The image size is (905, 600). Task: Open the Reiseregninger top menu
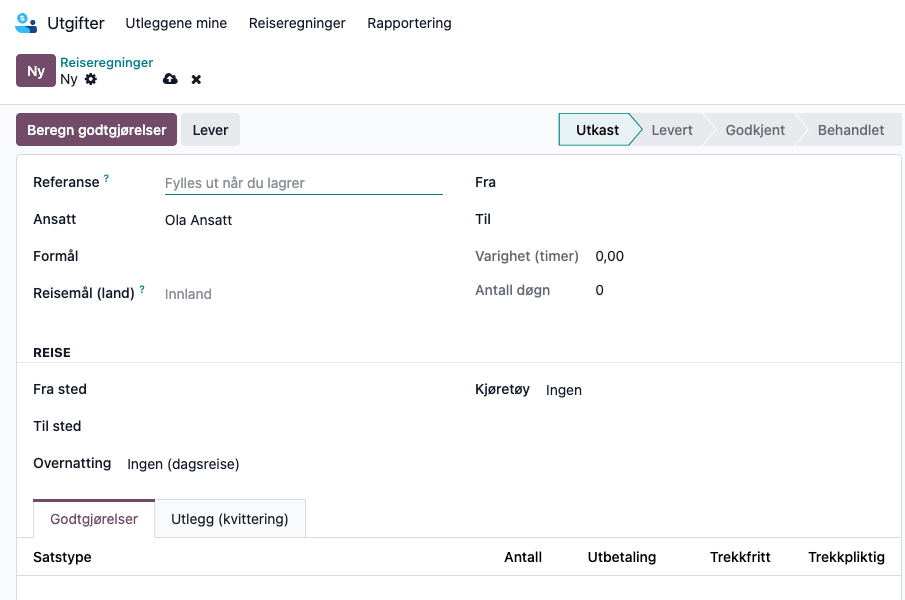(297, 23)
